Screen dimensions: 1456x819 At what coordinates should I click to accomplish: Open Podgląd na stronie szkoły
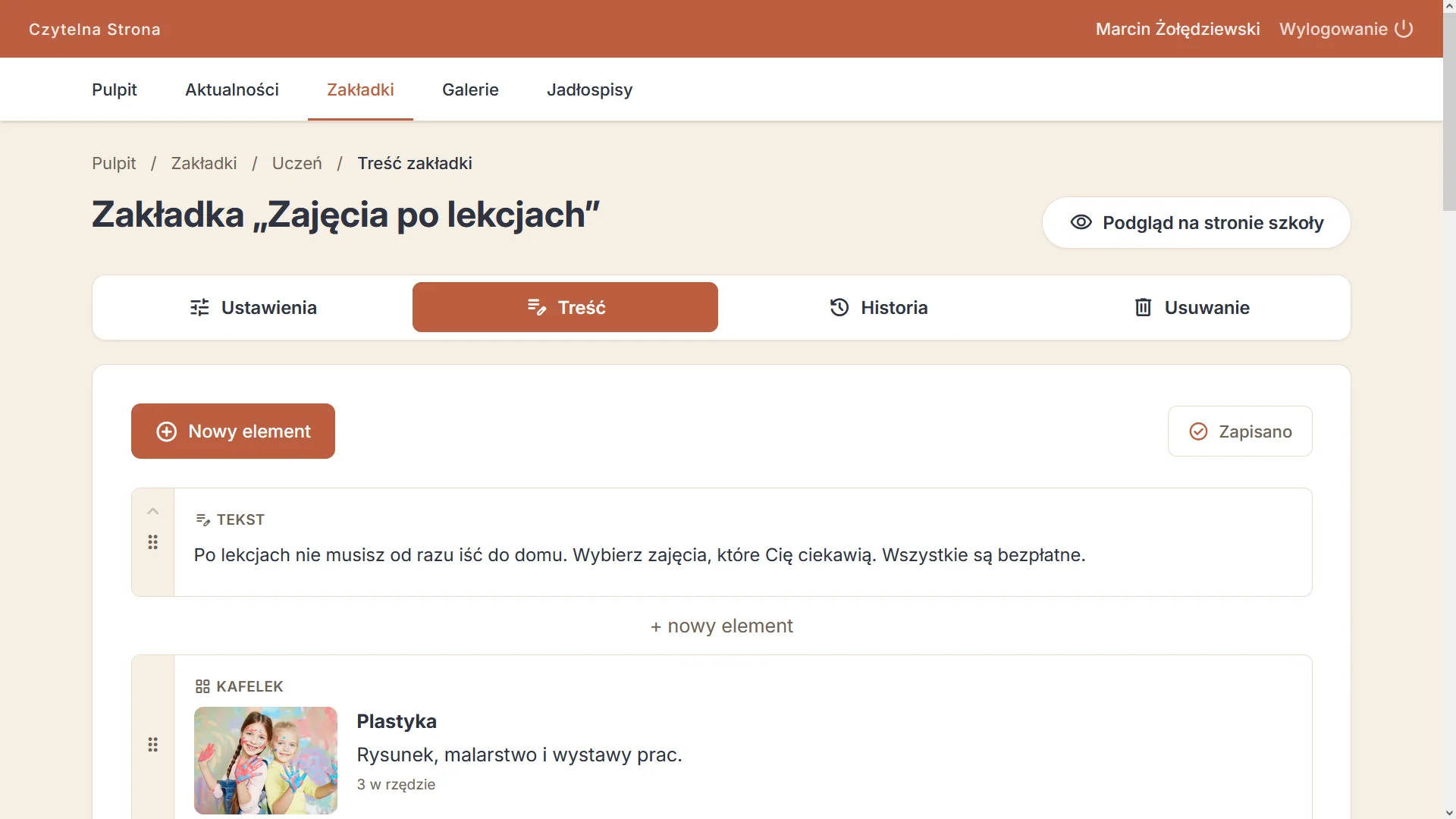pos(1197,223)
